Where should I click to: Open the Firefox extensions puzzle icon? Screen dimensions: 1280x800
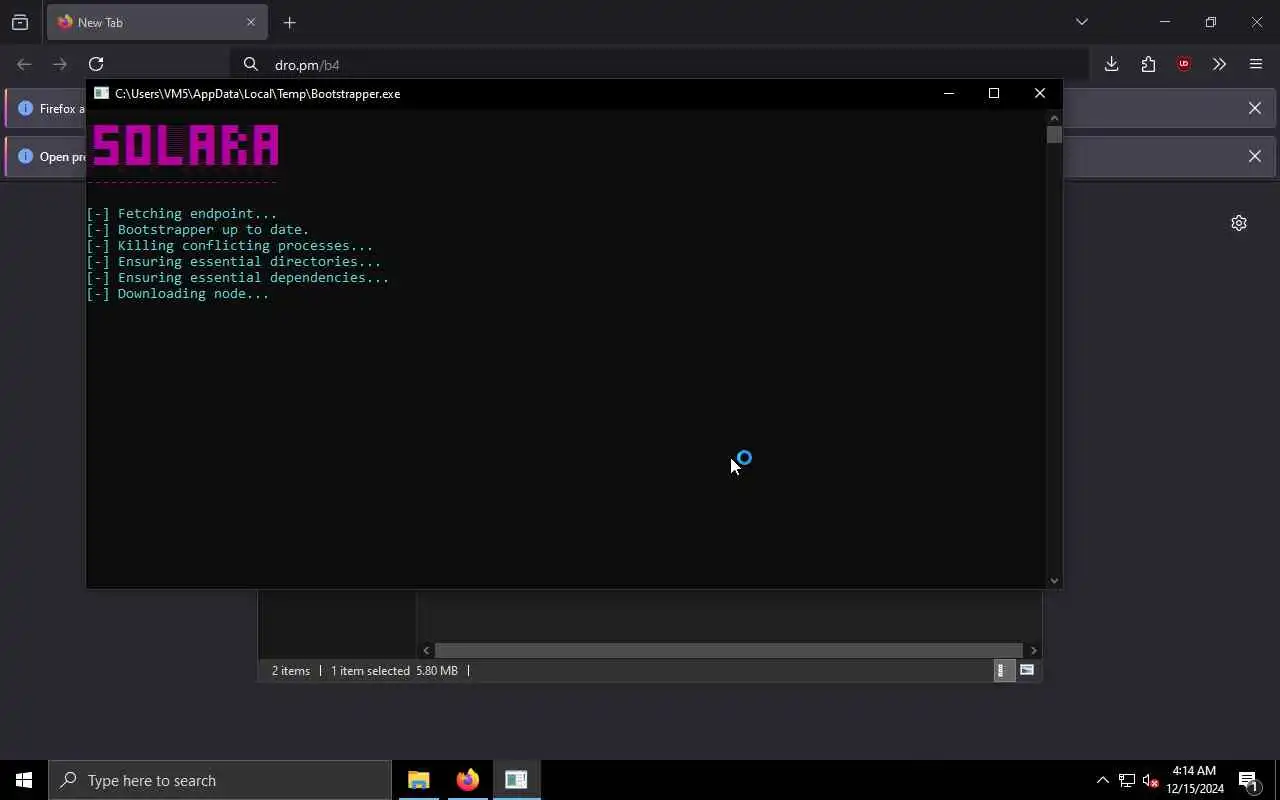(x=1148, y=64)
